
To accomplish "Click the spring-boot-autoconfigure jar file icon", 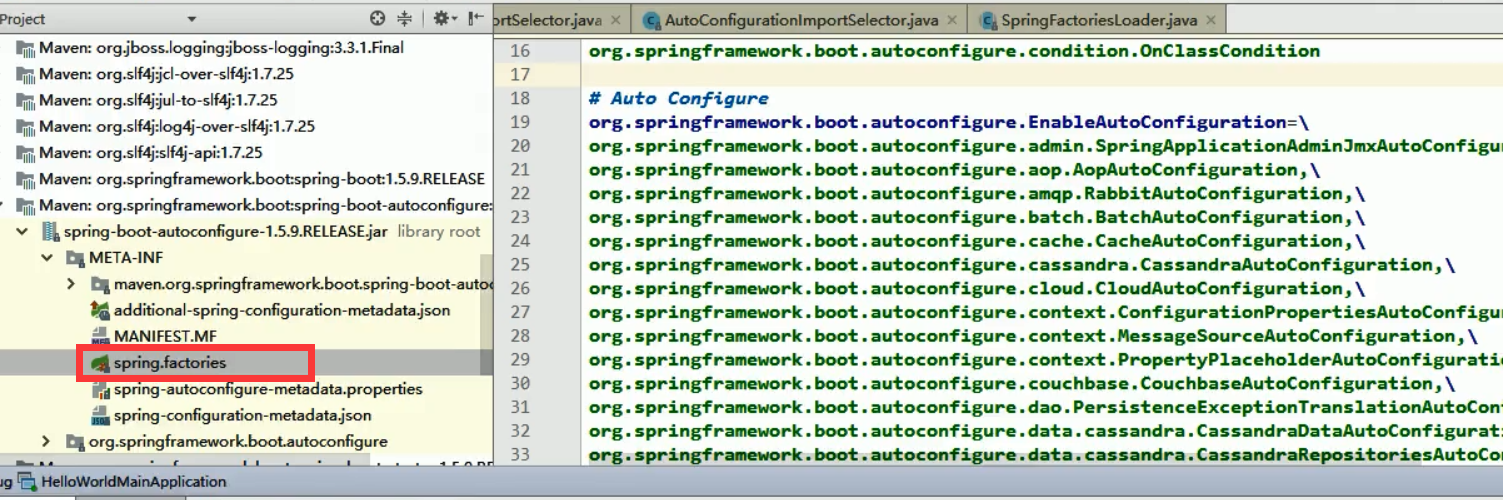I will click(x=50, y=231).
